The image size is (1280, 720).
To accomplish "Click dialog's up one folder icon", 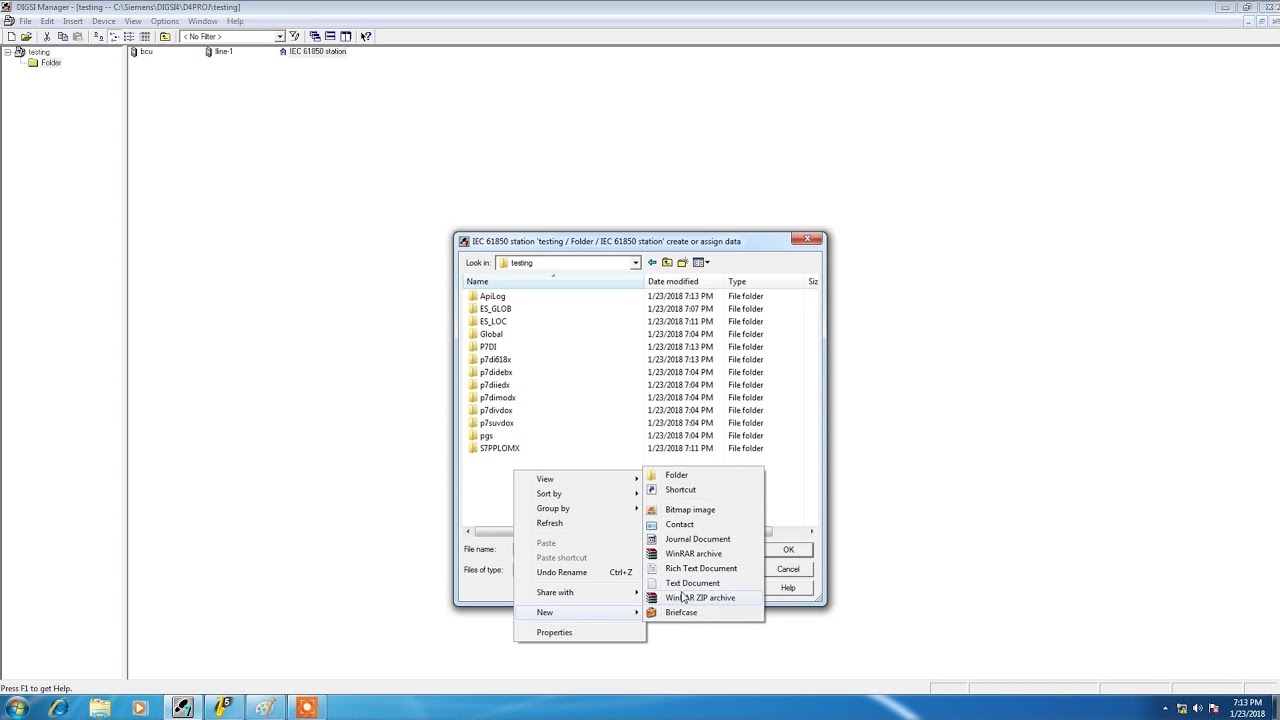I will pyautogui.click(x=667, y=263).
